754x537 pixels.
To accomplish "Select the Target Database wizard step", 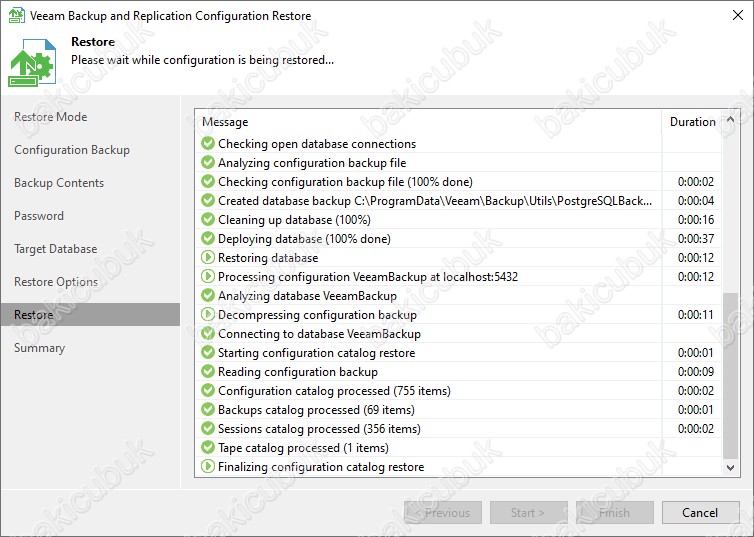I will [55, 249].
